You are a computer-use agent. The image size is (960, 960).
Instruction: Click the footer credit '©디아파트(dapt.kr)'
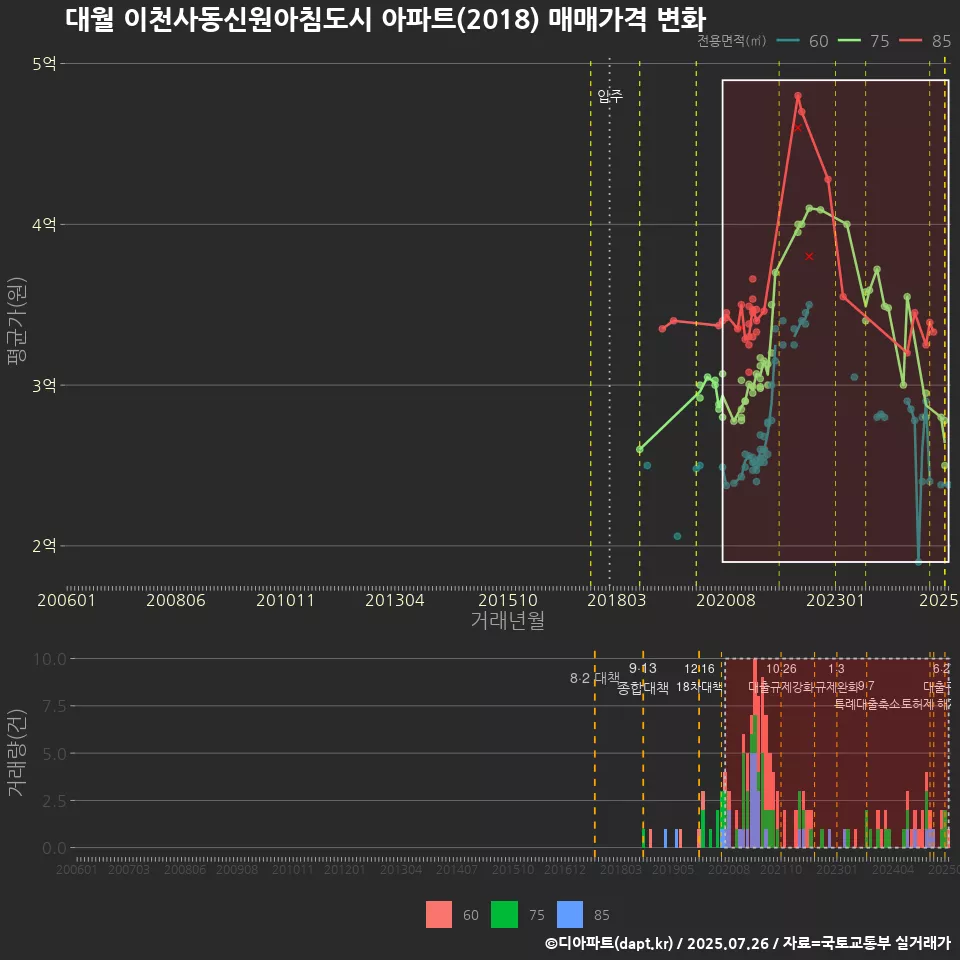[x=609, y=943]
